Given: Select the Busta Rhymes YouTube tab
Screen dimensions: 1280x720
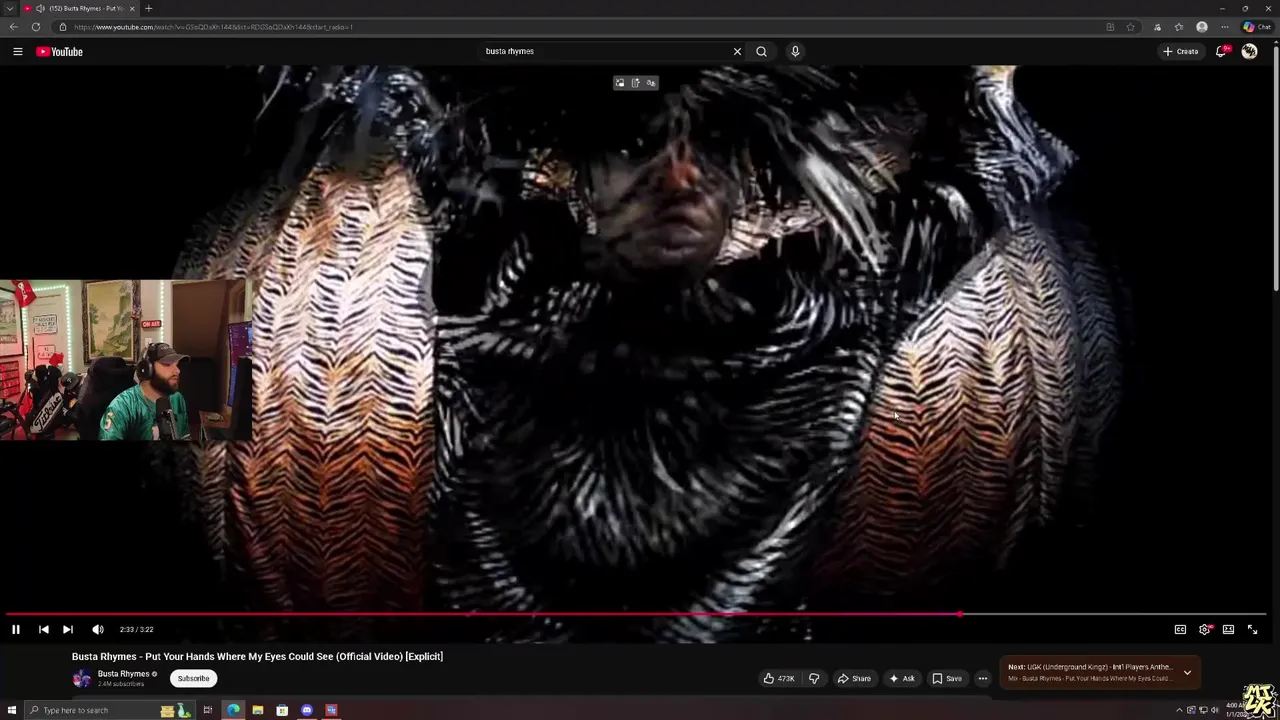Looking at the screenshot, I should point(80,8).
